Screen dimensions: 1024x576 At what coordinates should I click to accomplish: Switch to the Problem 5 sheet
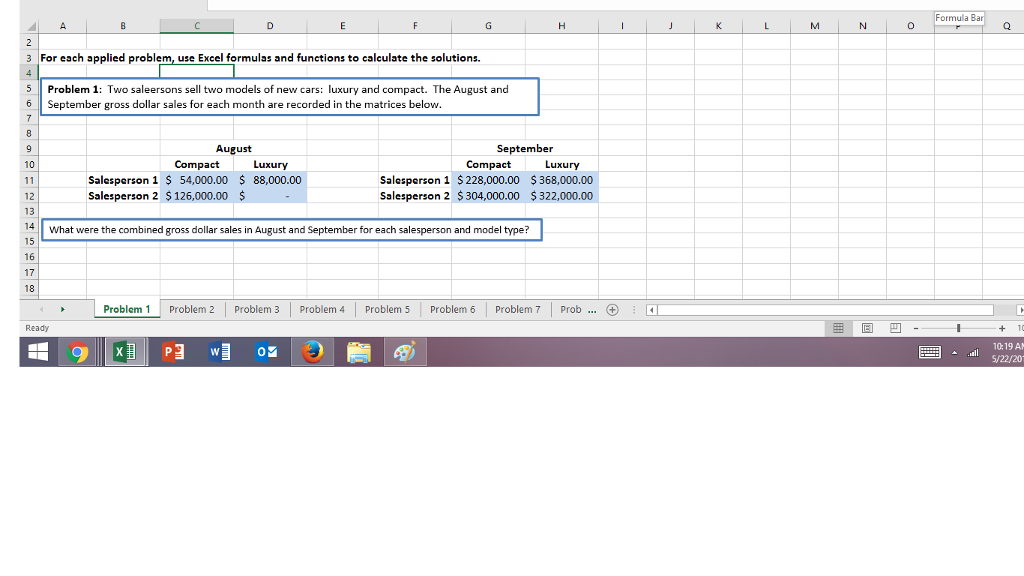pyautogui.click(x=387, y=309)
